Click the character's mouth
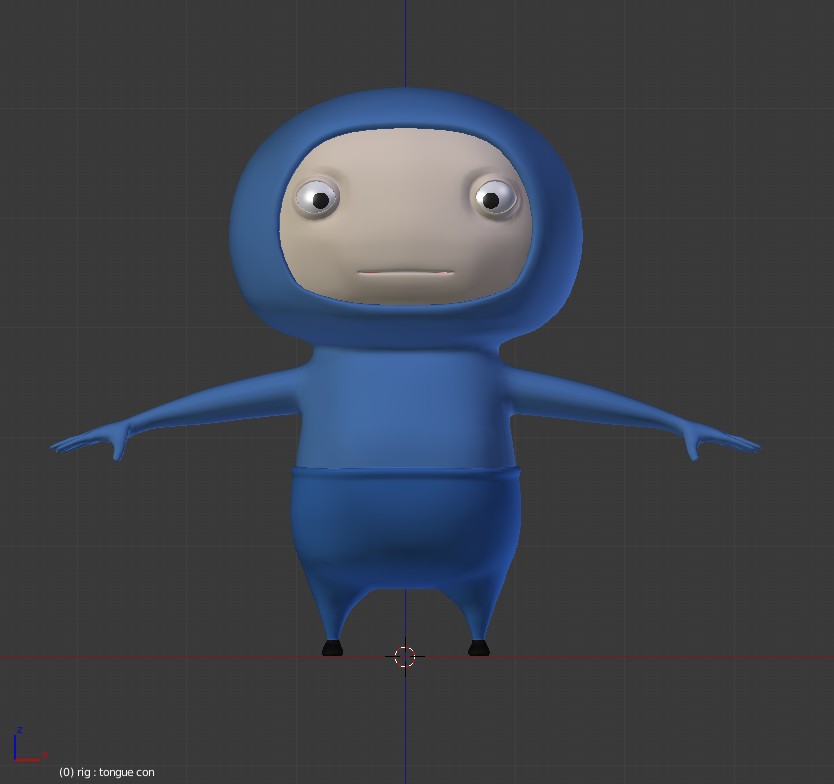 pos(404,273)
